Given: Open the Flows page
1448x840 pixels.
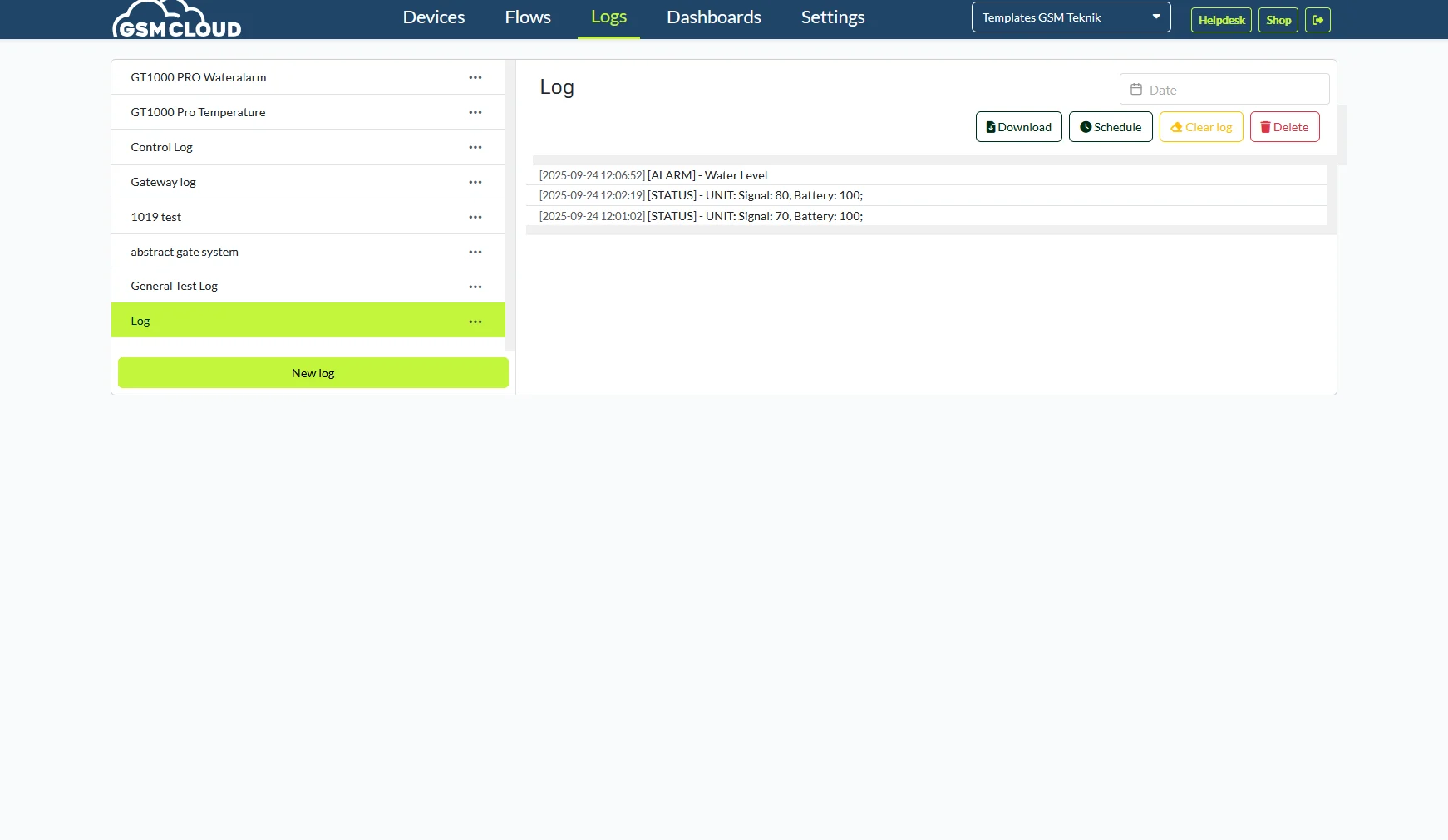Looking at the screenshot, I should click(528, 17).
